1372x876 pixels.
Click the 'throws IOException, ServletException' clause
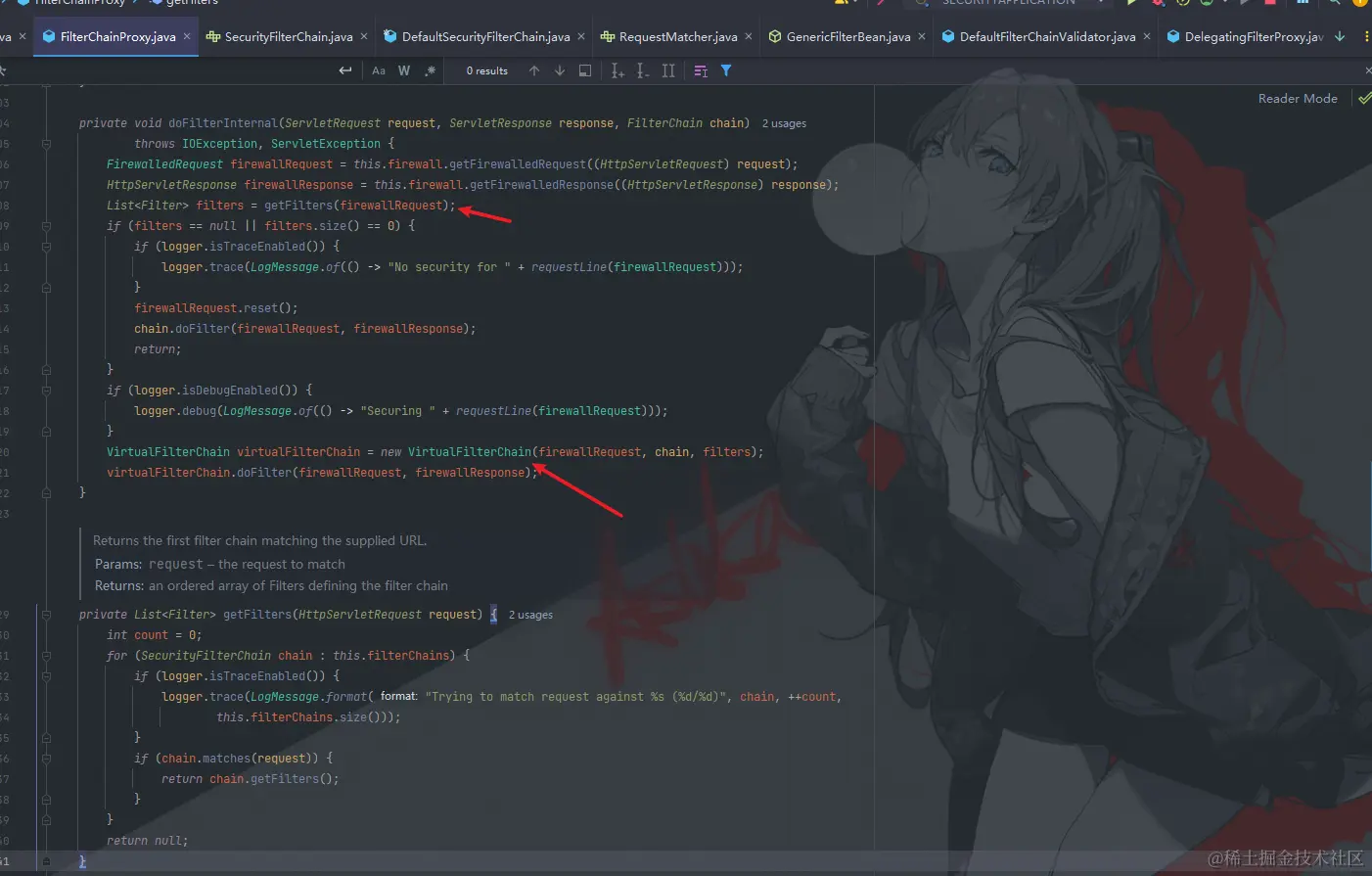[x=257, y=144]
